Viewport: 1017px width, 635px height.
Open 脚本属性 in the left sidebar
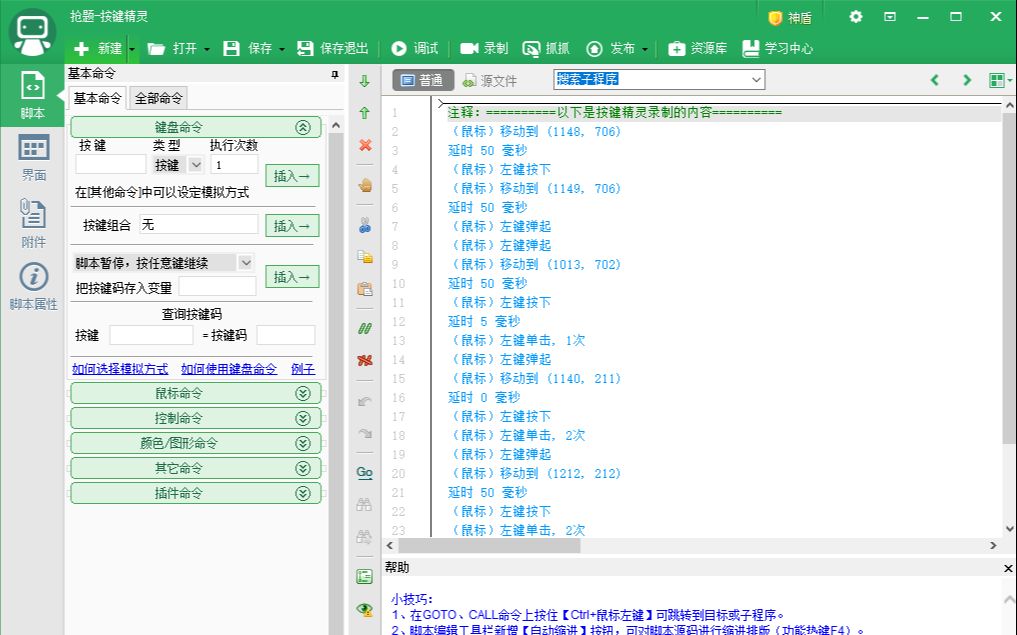click(x=33, y=283)
